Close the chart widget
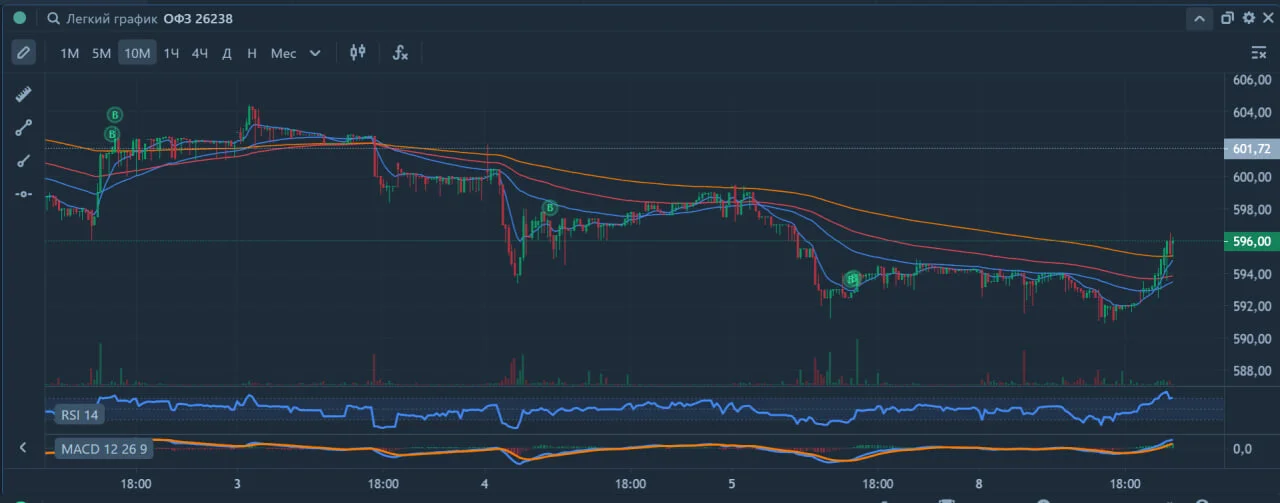This screenshot has height=503, width=1280. (1268, 18)
